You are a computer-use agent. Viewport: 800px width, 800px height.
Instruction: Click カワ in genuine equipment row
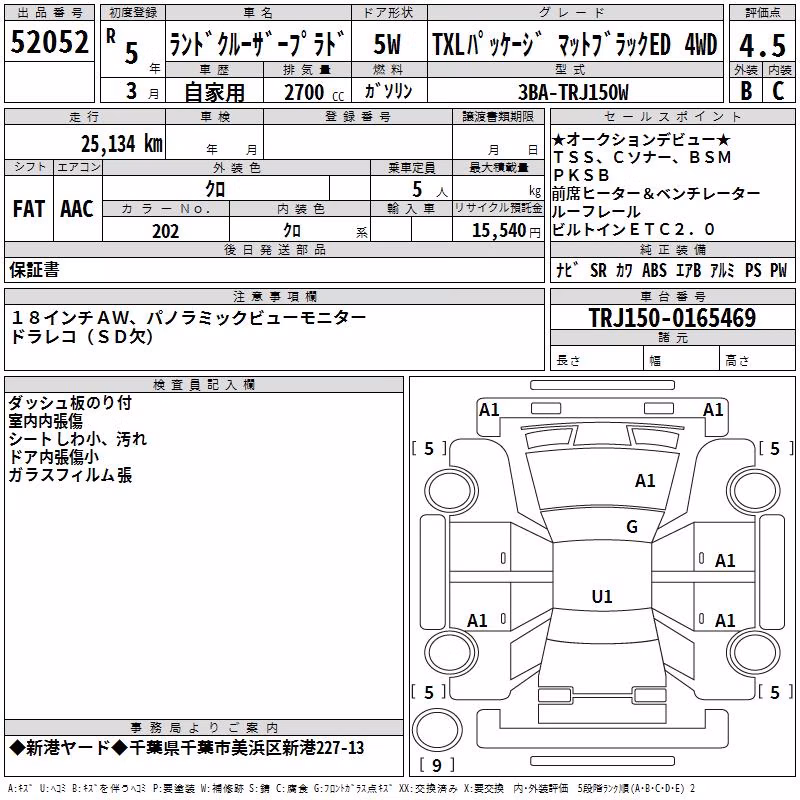coord(624,270)
